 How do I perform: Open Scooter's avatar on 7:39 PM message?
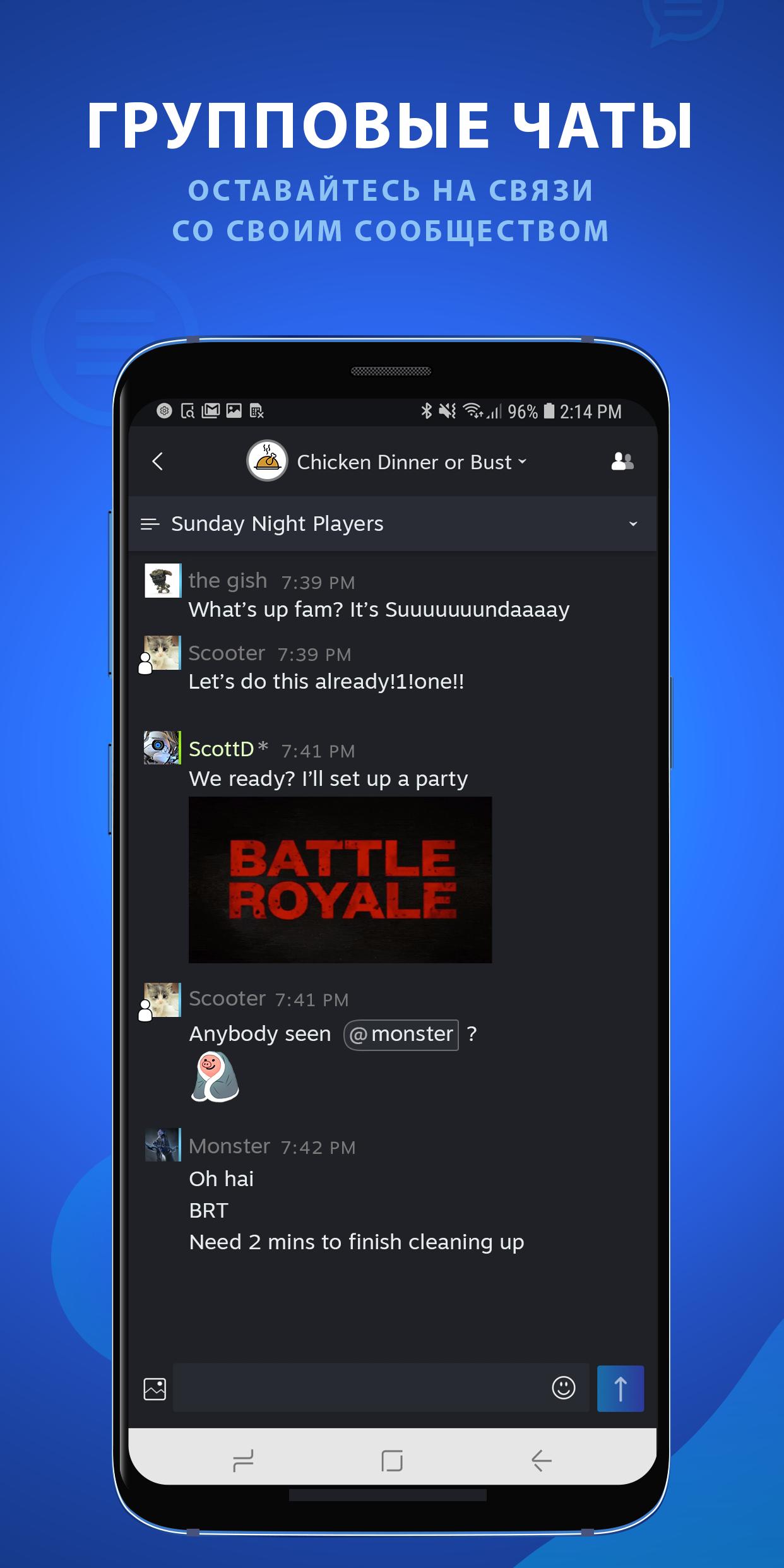163,653
